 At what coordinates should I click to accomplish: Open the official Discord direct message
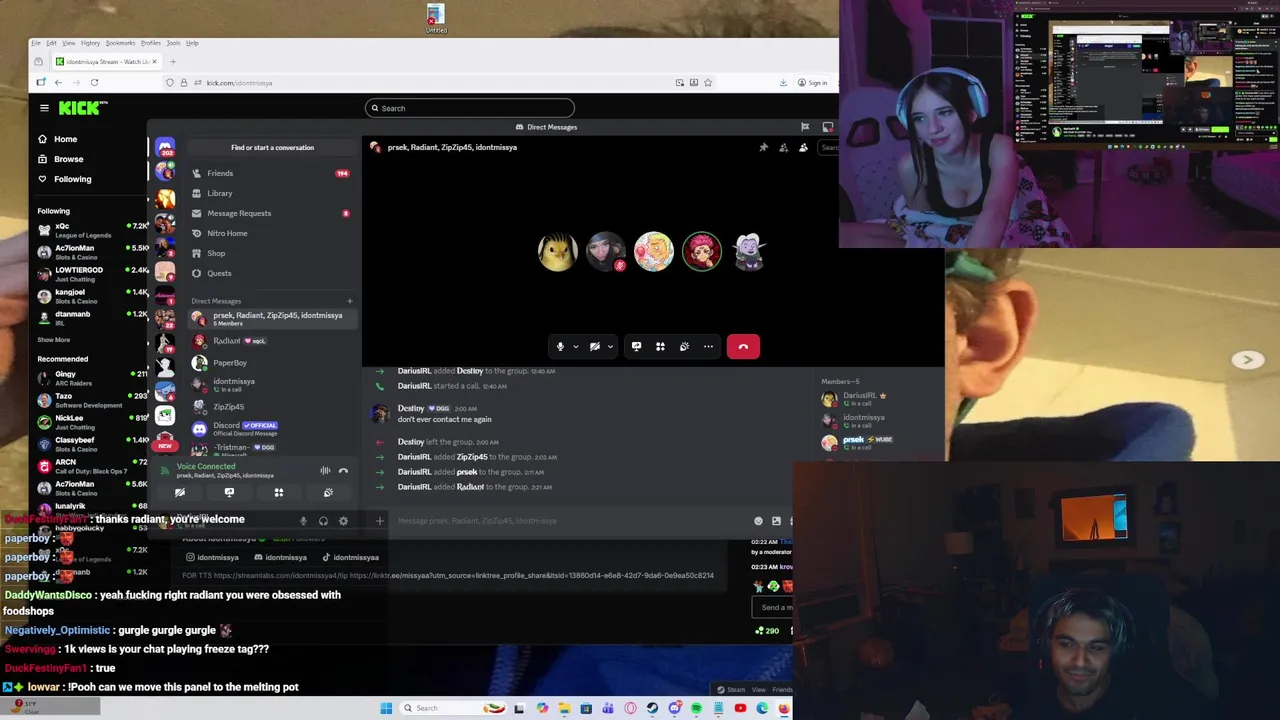(x=271, y=429)
